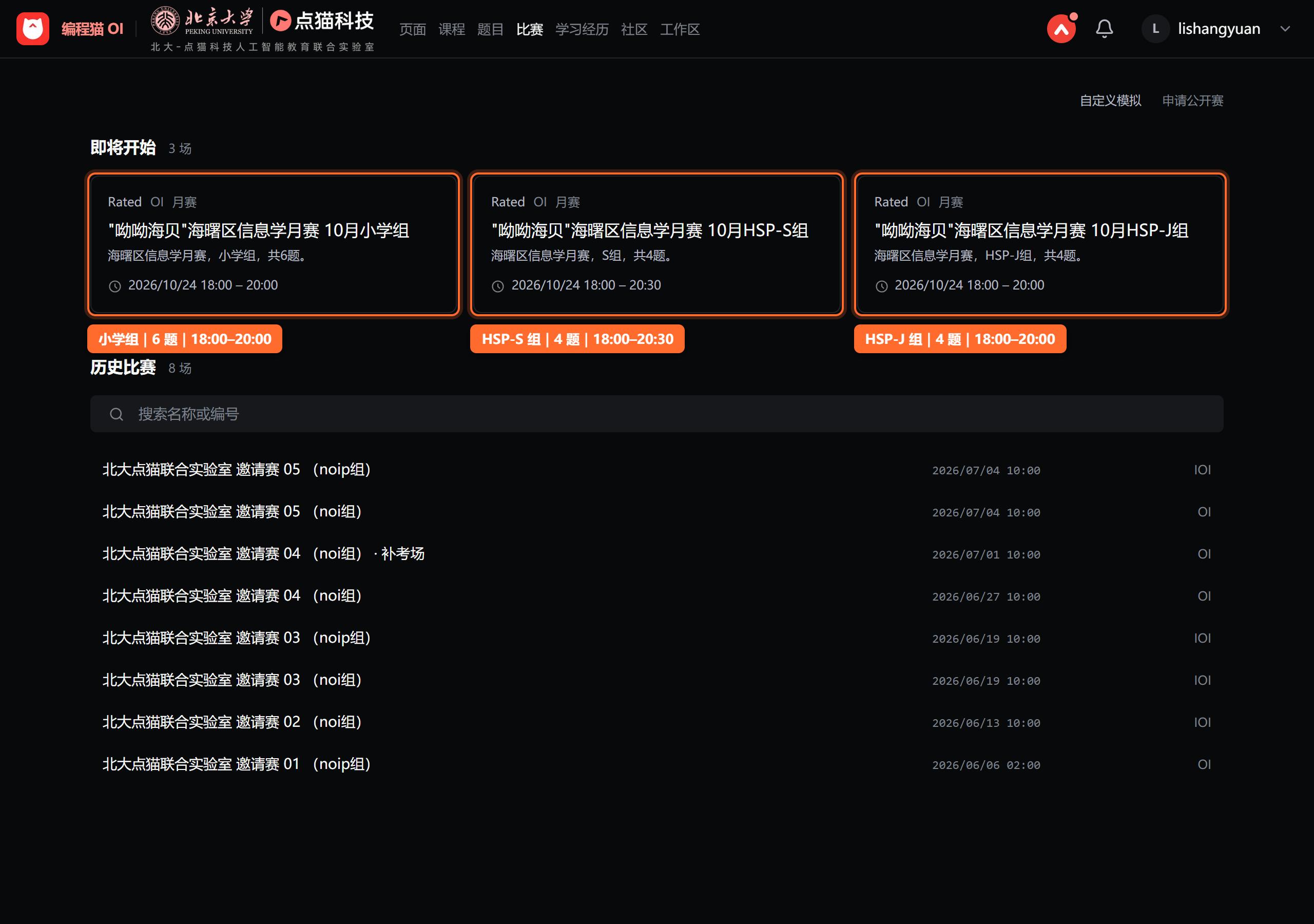Open the 10月小学组 contest card
1314x924 pixels.
[274, 244]
